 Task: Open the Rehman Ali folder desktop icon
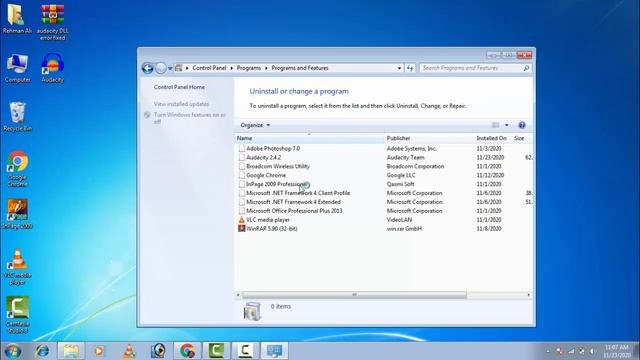pyautogui.click(x=16, y=18)
